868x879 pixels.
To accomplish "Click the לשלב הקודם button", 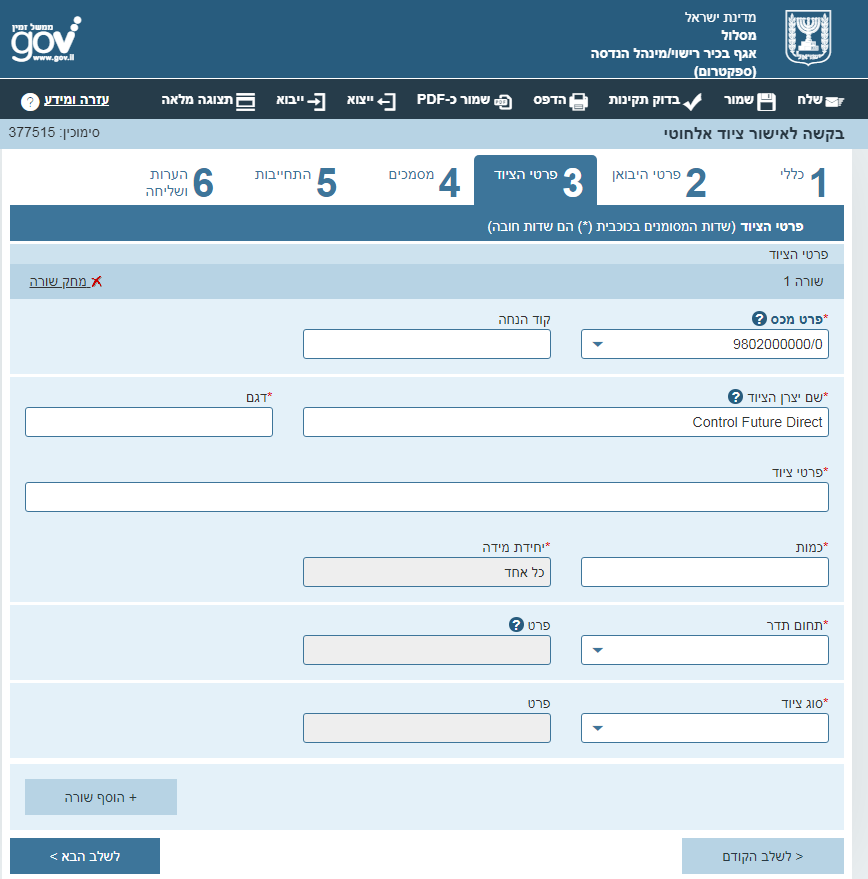I will click(x=763, y=856).
